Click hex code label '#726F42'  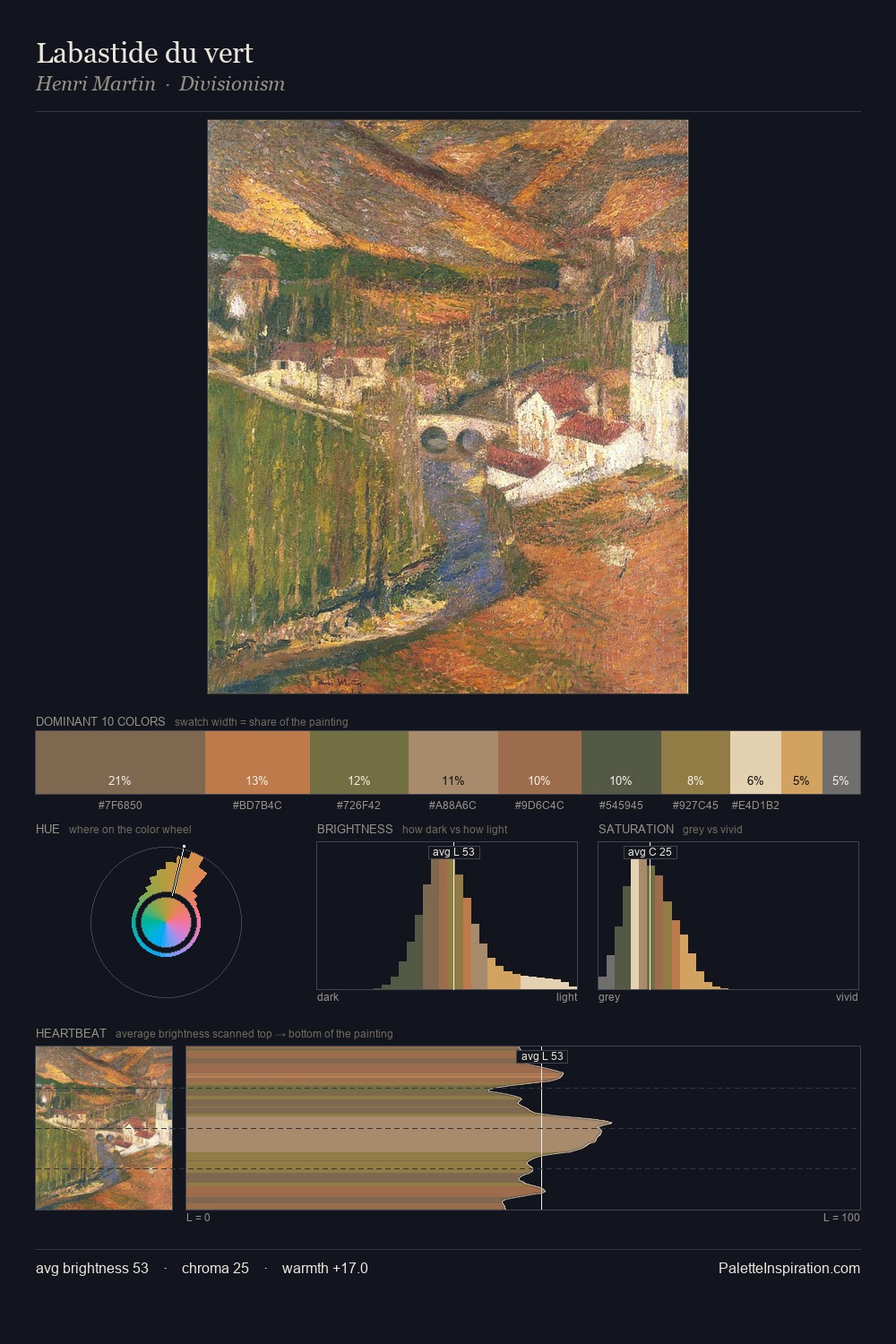358,806
